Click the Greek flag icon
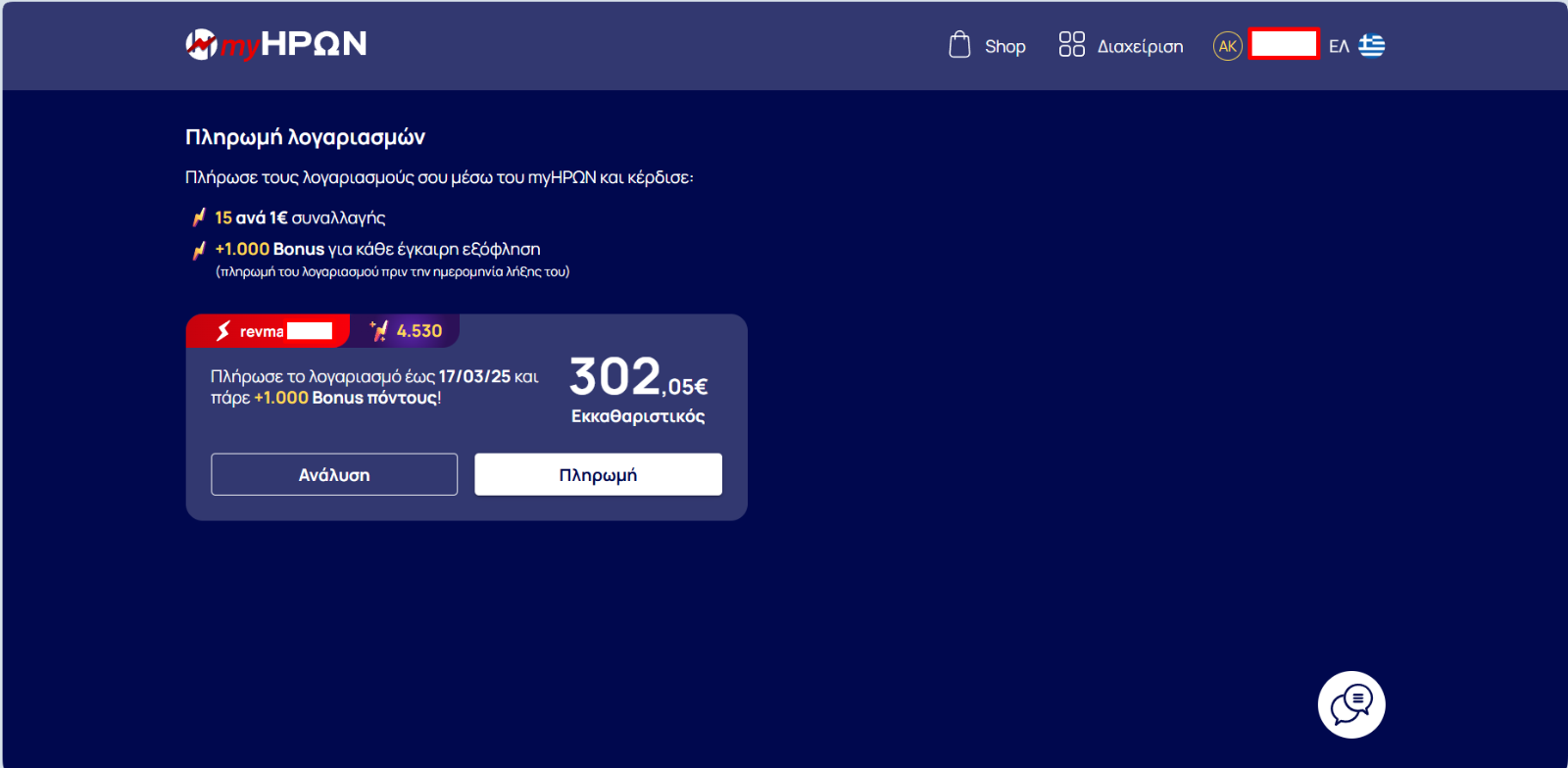Viewport: 1568px width, 768px height. [x=1371, y=45]
